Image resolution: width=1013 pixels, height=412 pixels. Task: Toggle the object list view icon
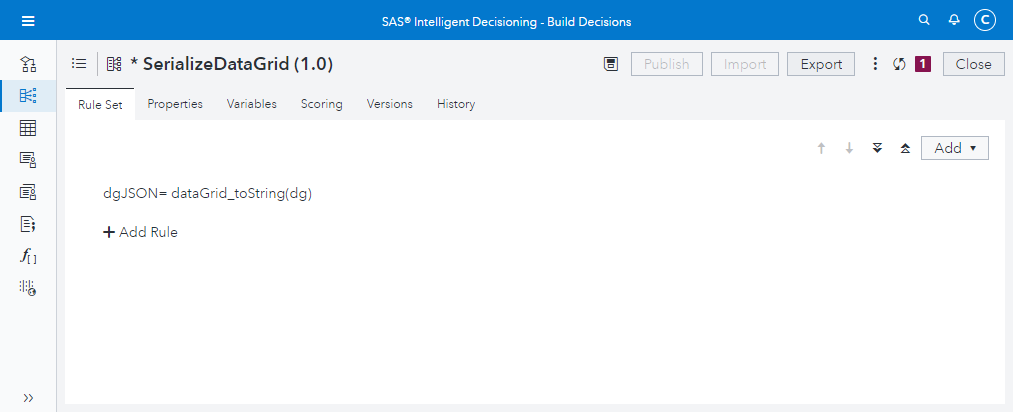(79, 64)
